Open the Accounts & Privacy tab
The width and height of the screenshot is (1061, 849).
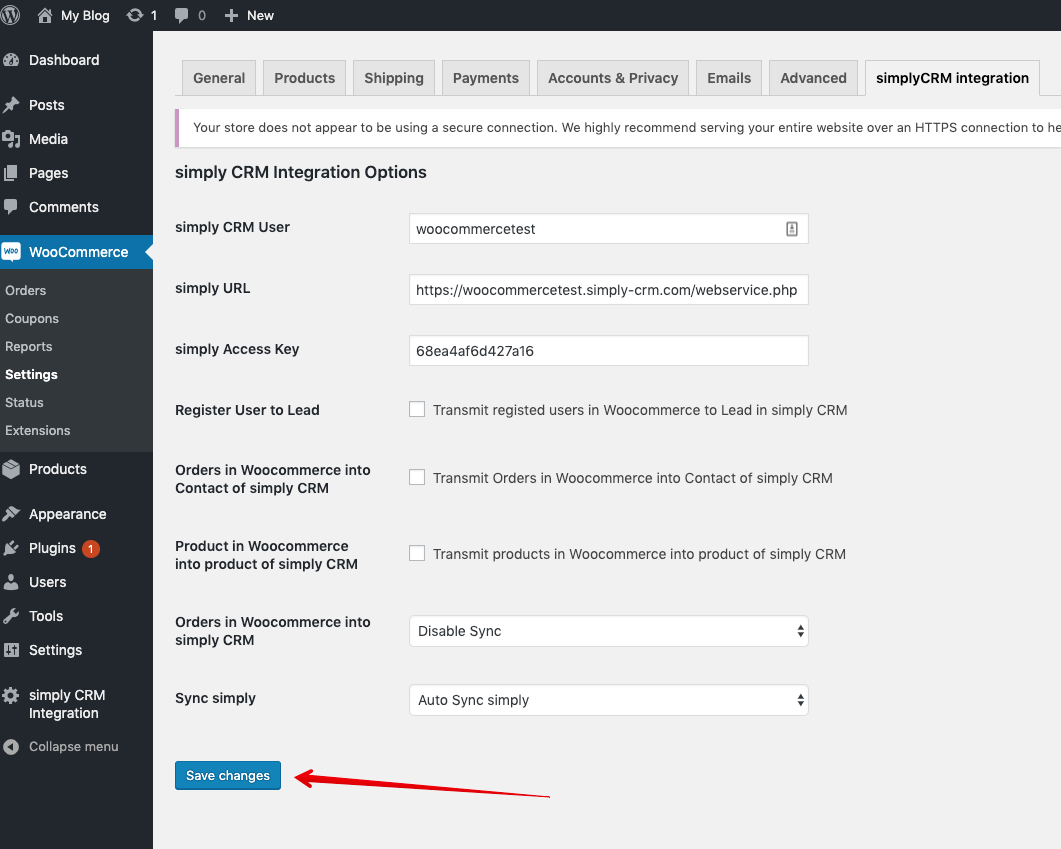(x=612, y=78)
